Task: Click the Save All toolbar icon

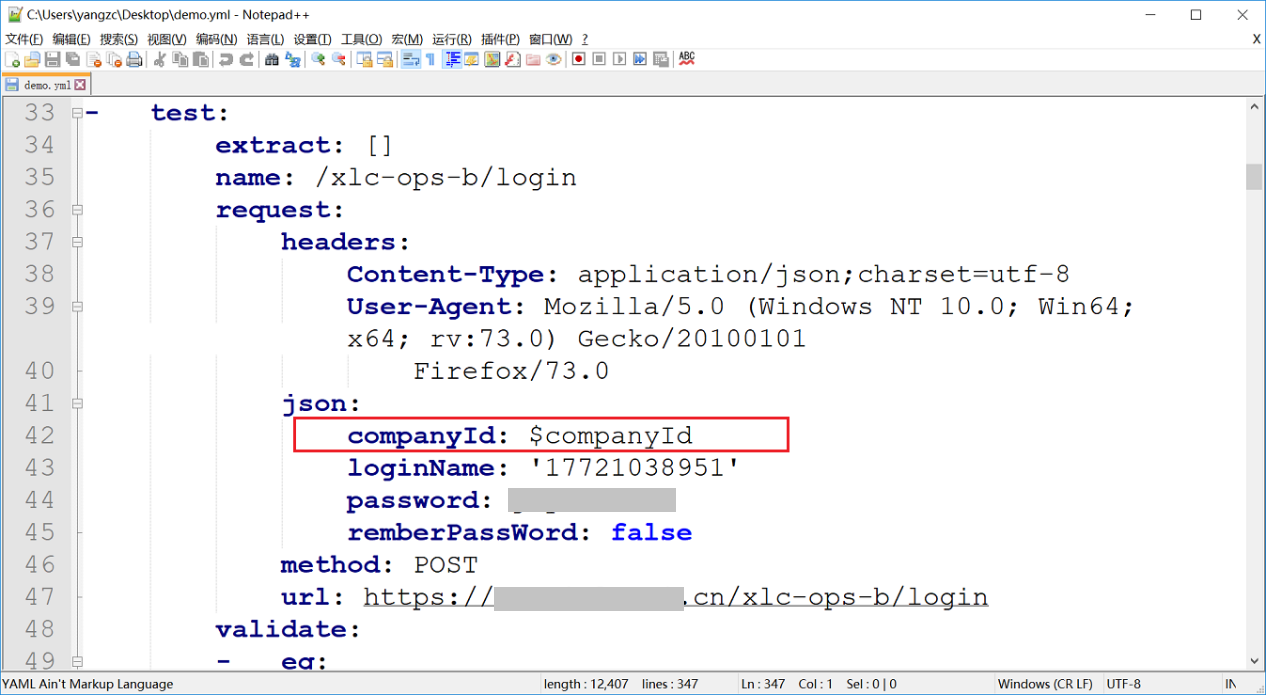Action: click(x=72, y=60)
